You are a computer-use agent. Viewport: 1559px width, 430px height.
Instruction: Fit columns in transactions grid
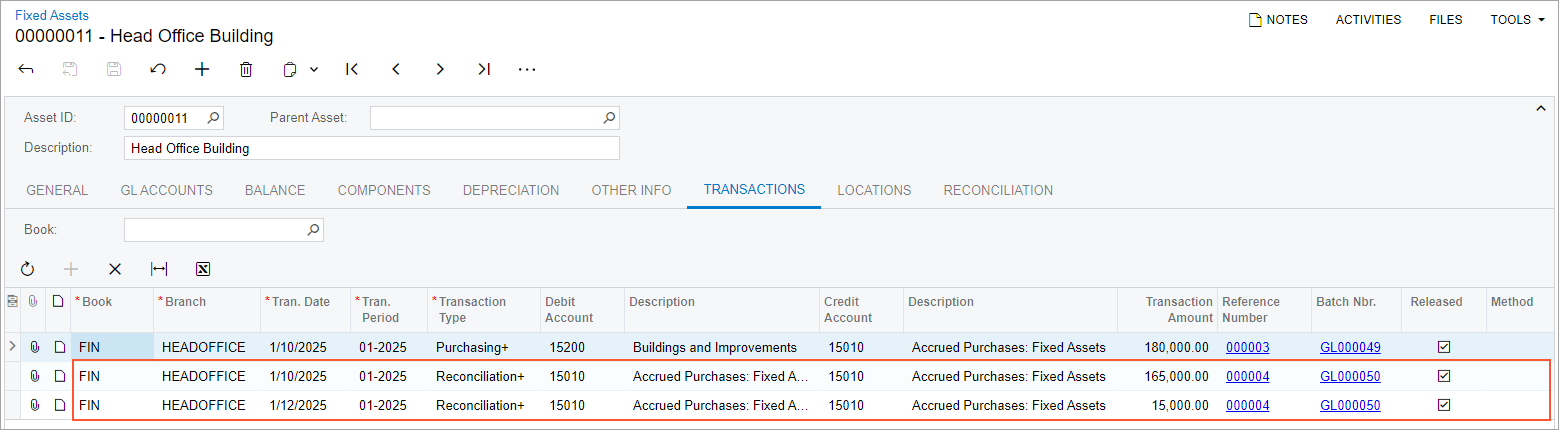pos(159,269)
